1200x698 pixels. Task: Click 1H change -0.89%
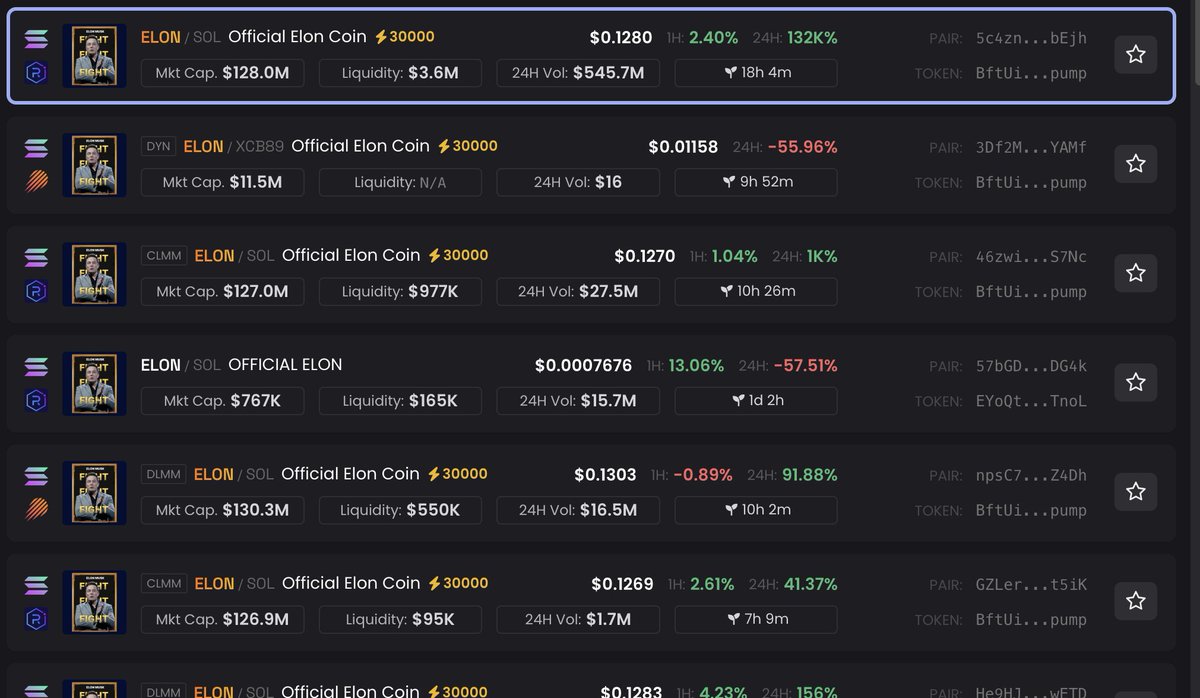point(703,475)
